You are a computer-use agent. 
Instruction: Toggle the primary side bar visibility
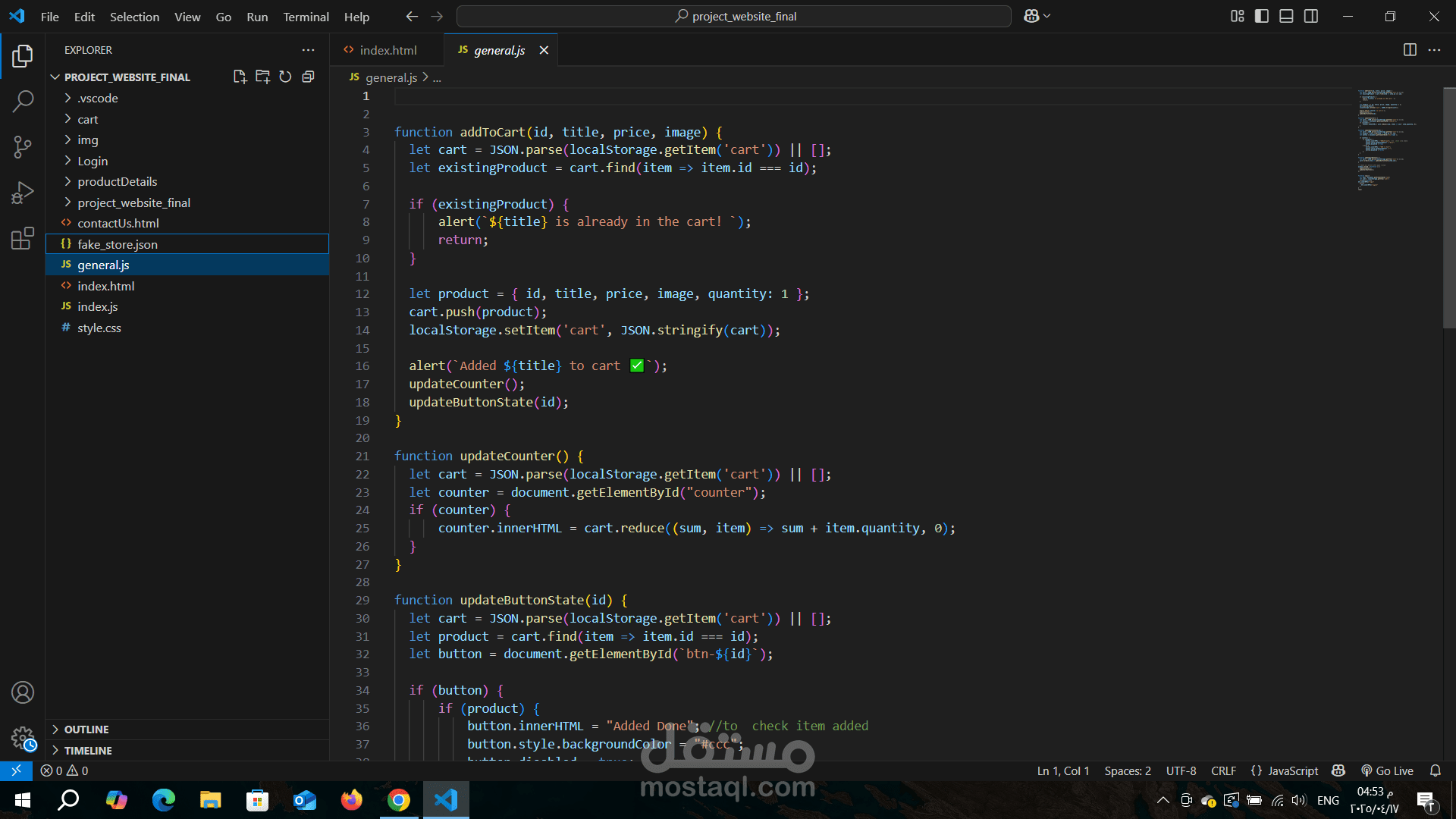[x=1261, y=16]
